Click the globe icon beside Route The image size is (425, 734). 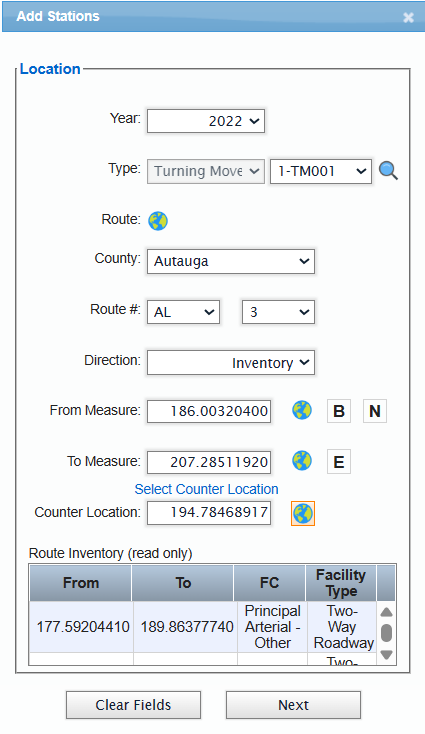(158, 220)
